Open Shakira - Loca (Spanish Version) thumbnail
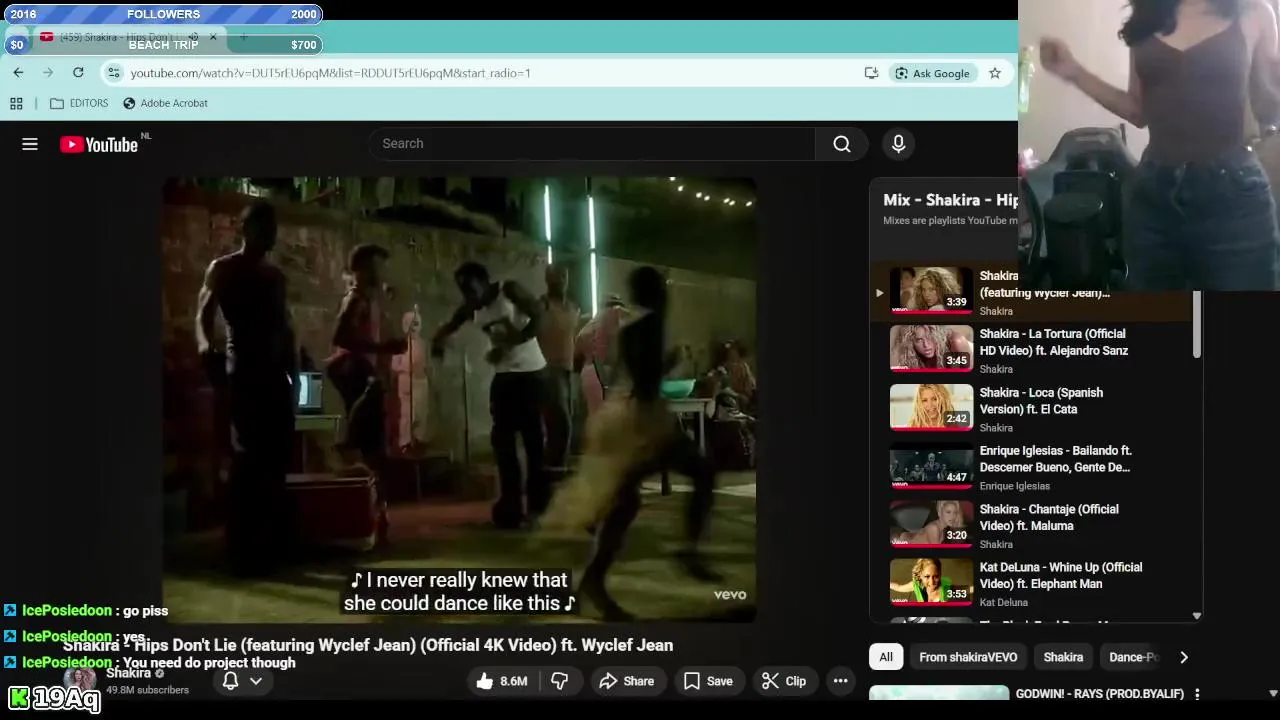Image resolution: width=1280 pixels, height=720 pixels. 931,407
